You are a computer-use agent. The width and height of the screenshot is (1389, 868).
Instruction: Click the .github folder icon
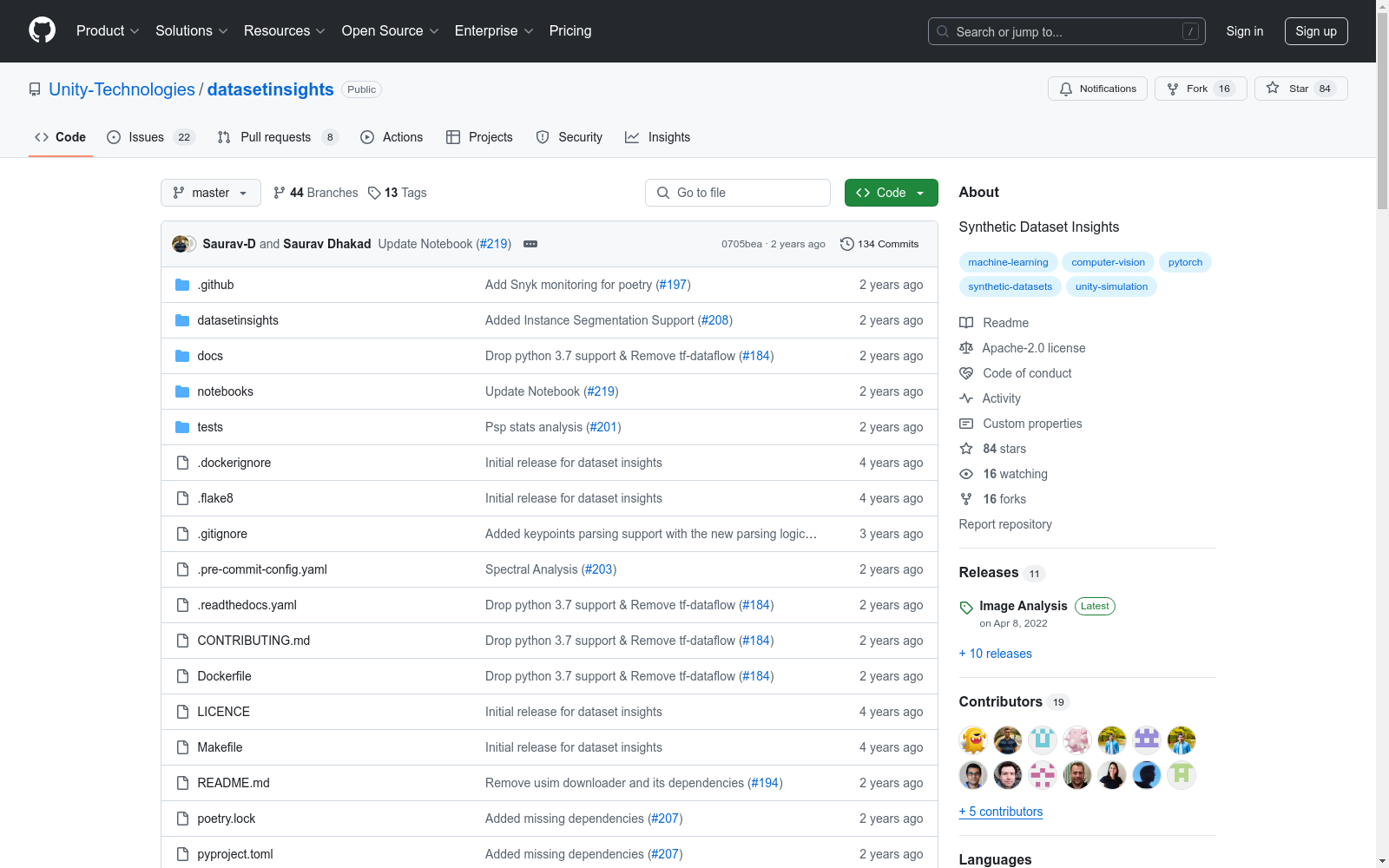[x=182, y=285]
